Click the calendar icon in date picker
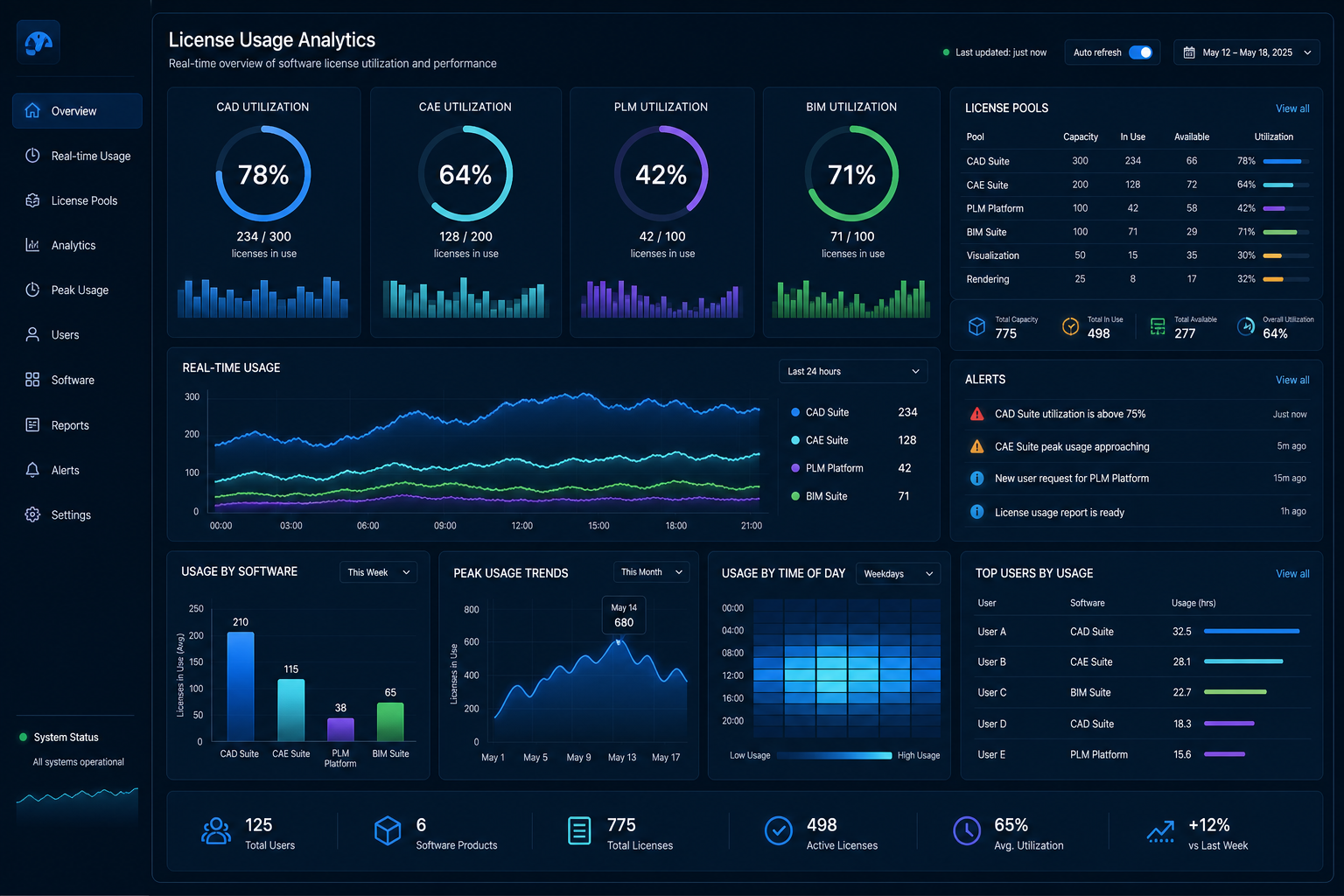1344x896 pixels. pyautogui.click(x=1189, y=52)
